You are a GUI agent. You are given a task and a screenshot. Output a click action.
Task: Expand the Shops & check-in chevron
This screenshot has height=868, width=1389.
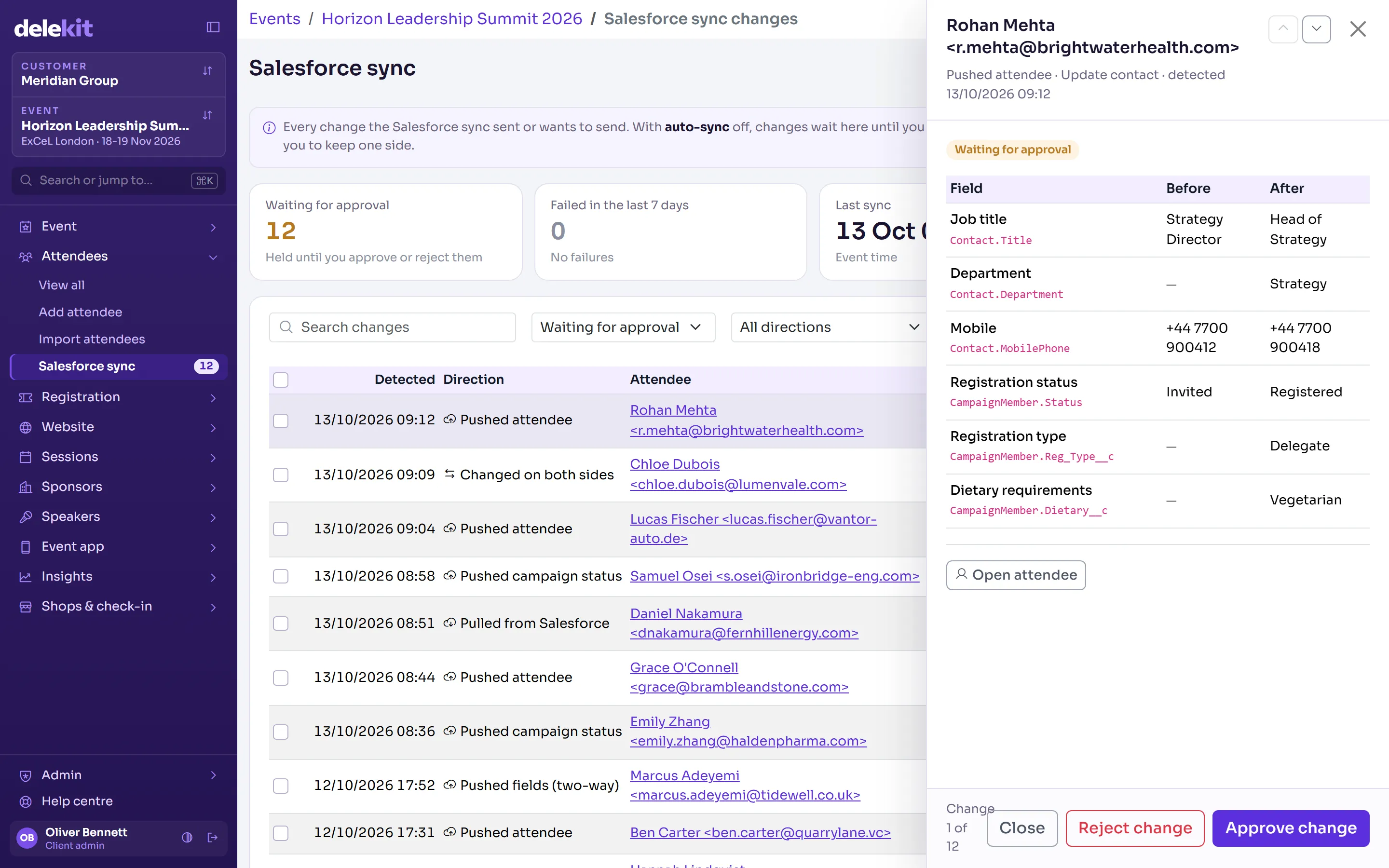213,608
